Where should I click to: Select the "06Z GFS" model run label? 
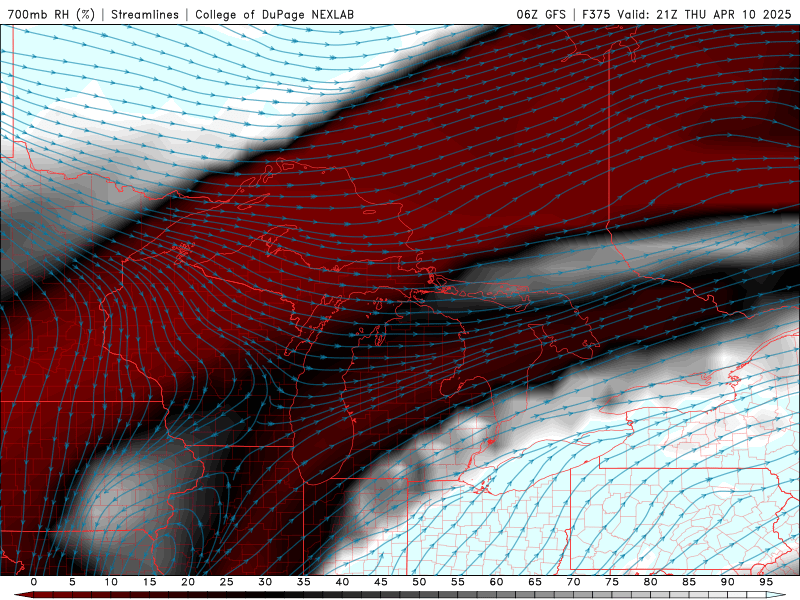tap(541, 14)
